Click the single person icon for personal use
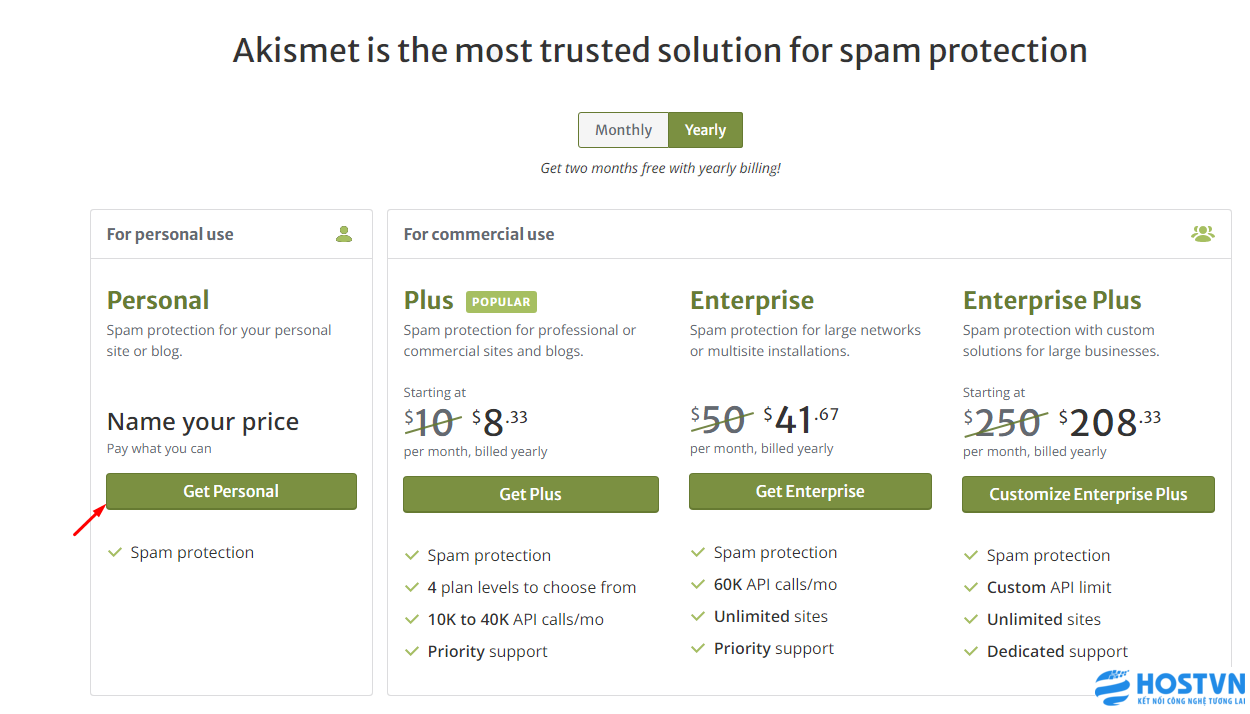The image size is (1250, 714). coord(344,234)
